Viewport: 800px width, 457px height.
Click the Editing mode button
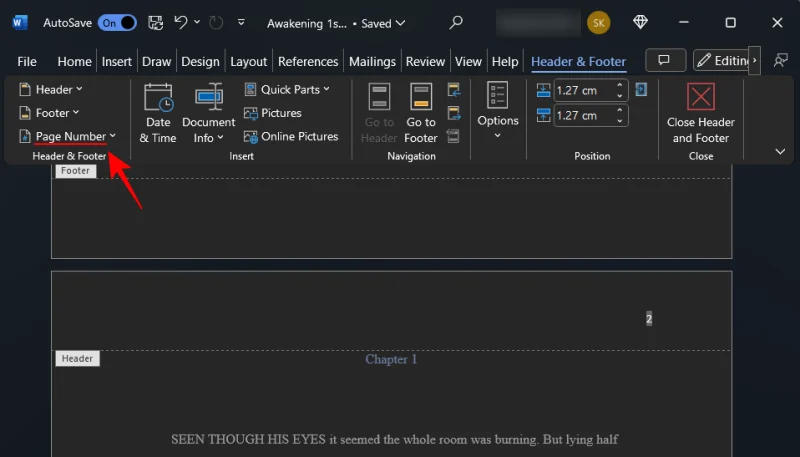pos(722,61)
